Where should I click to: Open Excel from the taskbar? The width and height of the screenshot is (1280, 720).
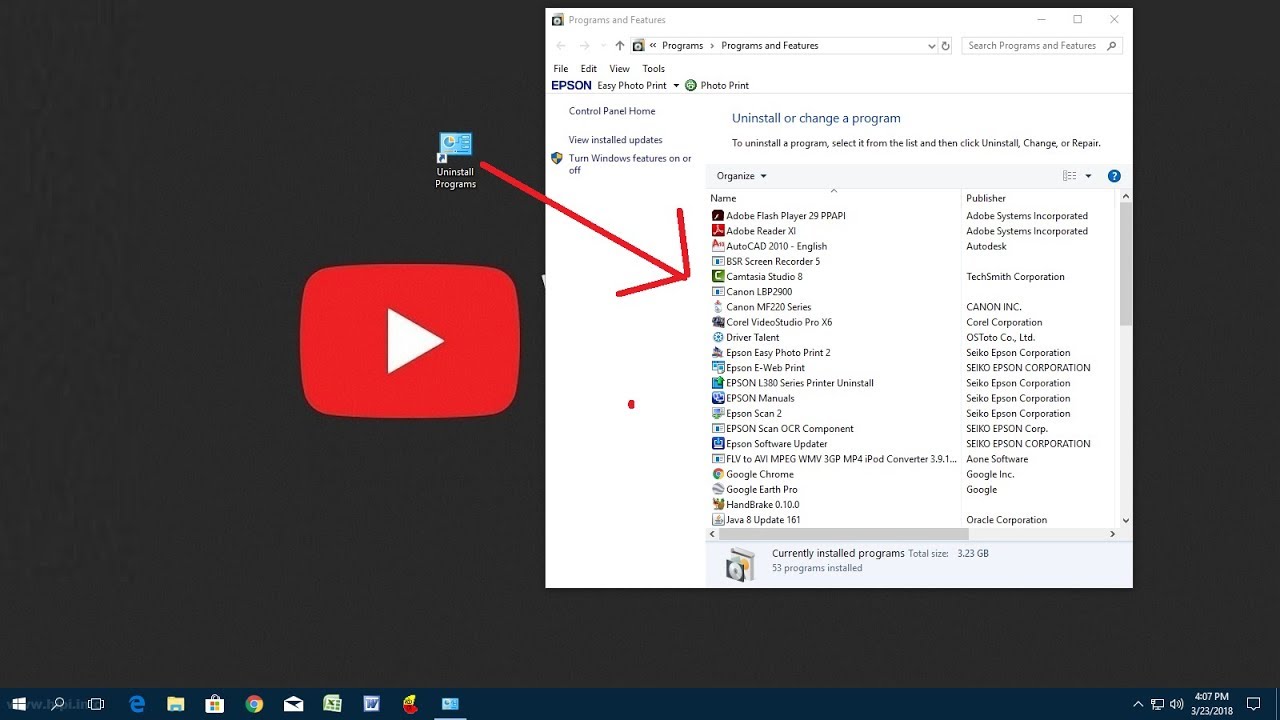[x=332, y=704]
